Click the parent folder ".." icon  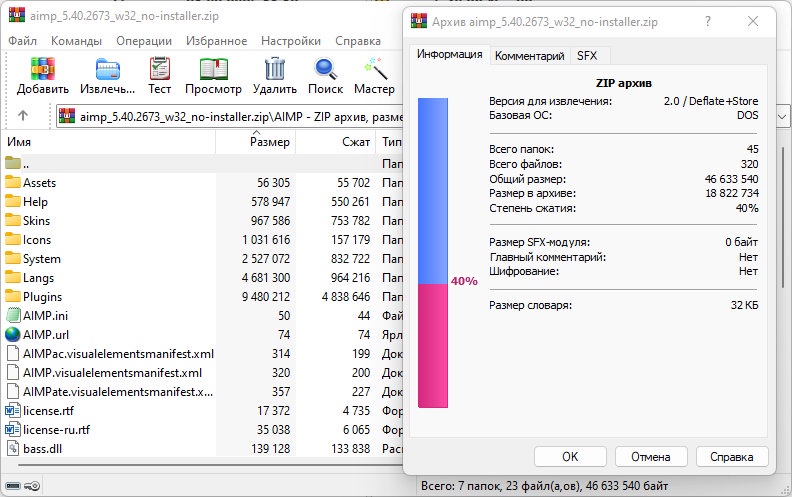pos(13,163)
